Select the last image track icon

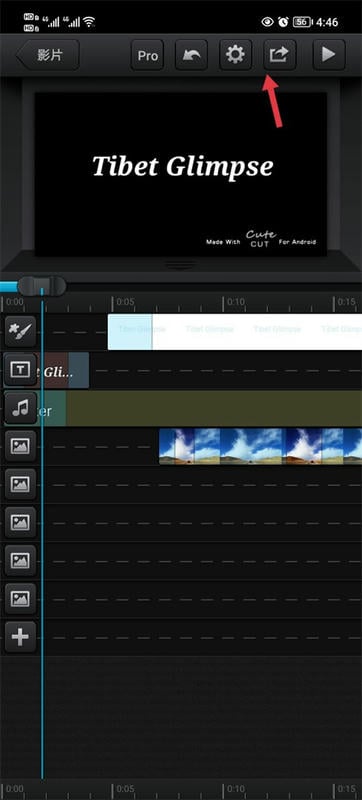(20, 598)
